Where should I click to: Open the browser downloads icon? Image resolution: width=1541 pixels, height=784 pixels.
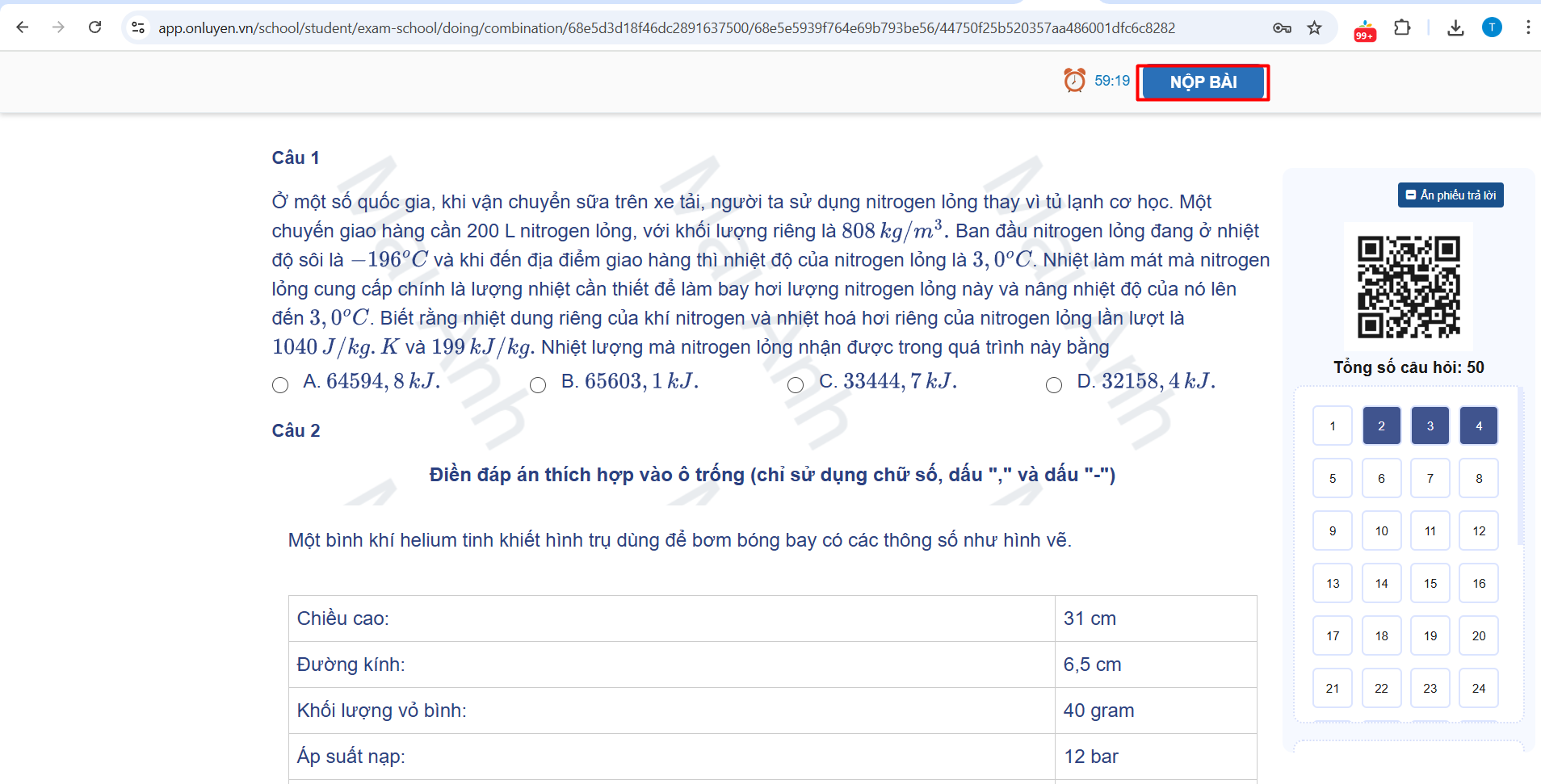pyautogui.click(x=1455, y=28)
